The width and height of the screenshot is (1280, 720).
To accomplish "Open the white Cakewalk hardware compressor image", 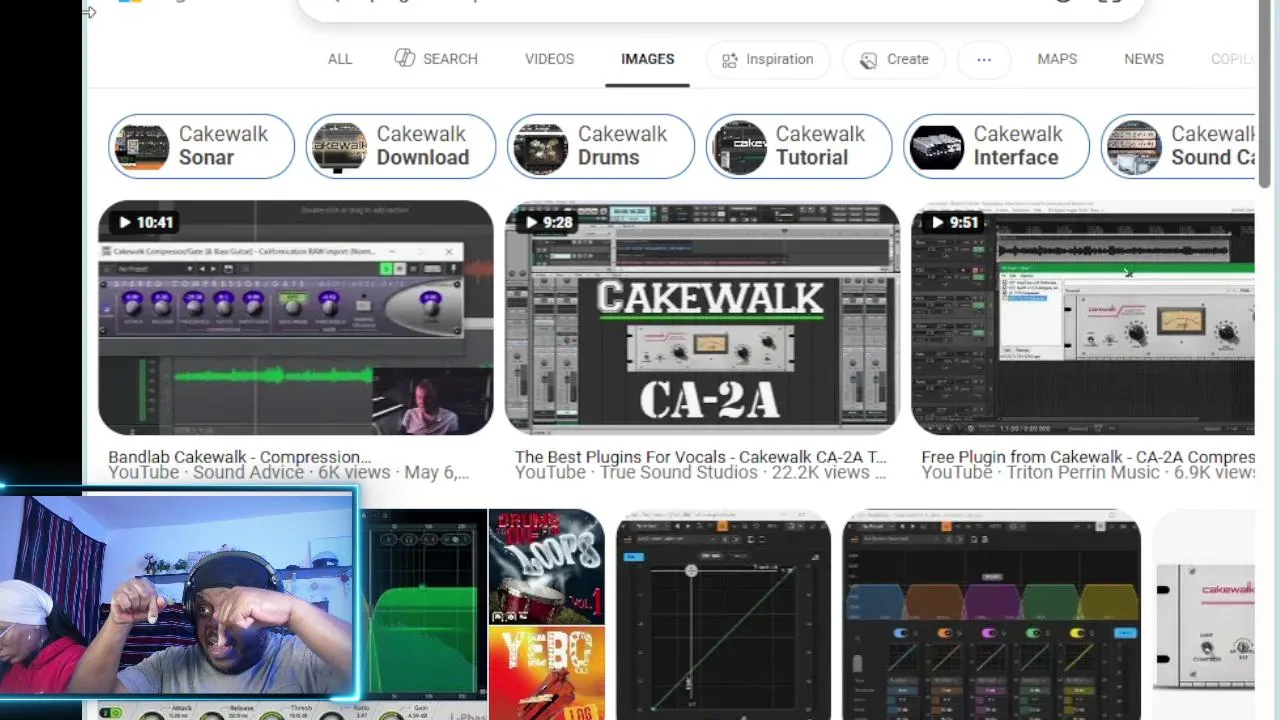I will click(x=1204, y=615).
